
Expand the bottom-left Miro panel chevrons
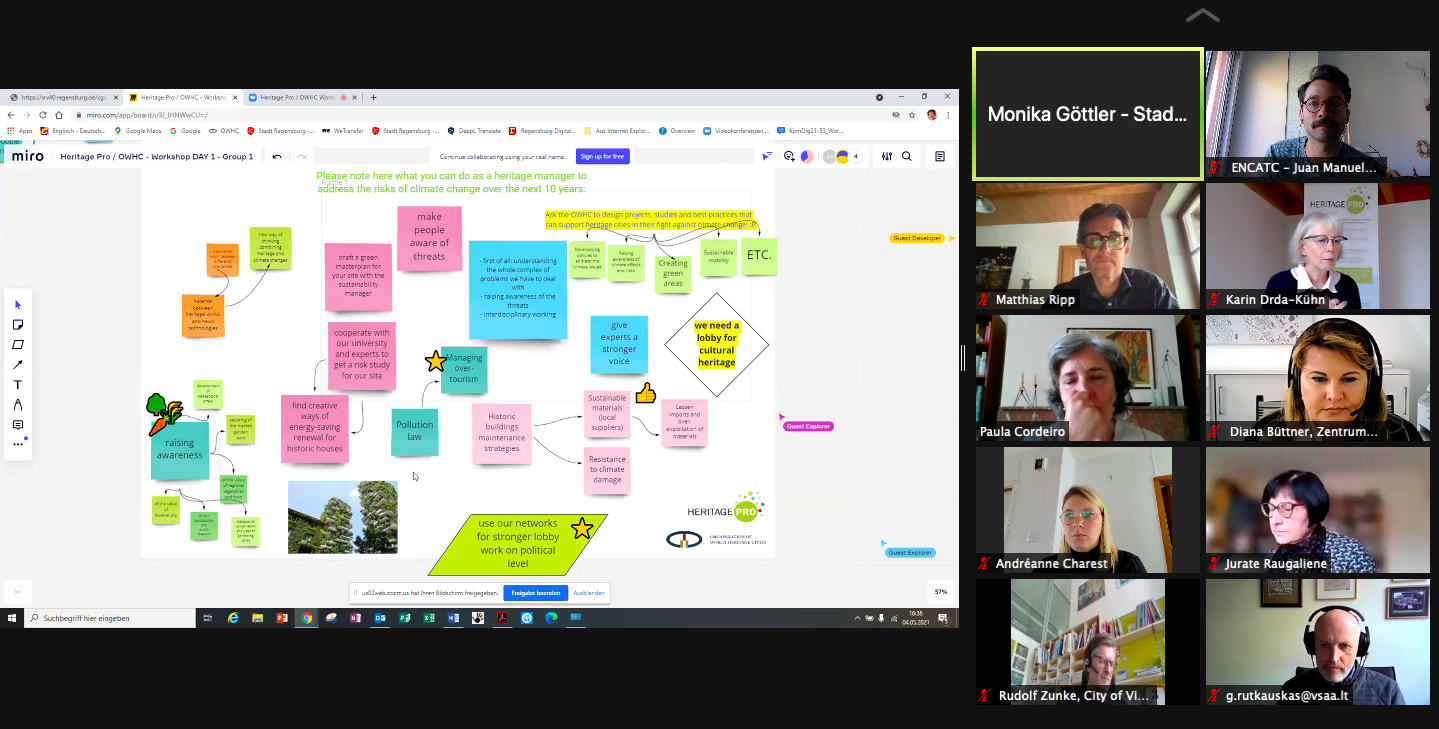point(17,591)
